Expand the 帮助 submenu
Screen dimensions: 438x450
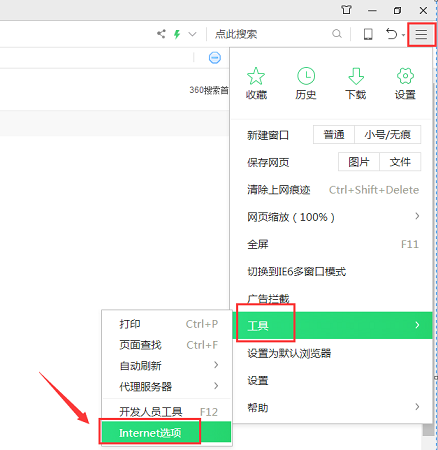point(332,407)
